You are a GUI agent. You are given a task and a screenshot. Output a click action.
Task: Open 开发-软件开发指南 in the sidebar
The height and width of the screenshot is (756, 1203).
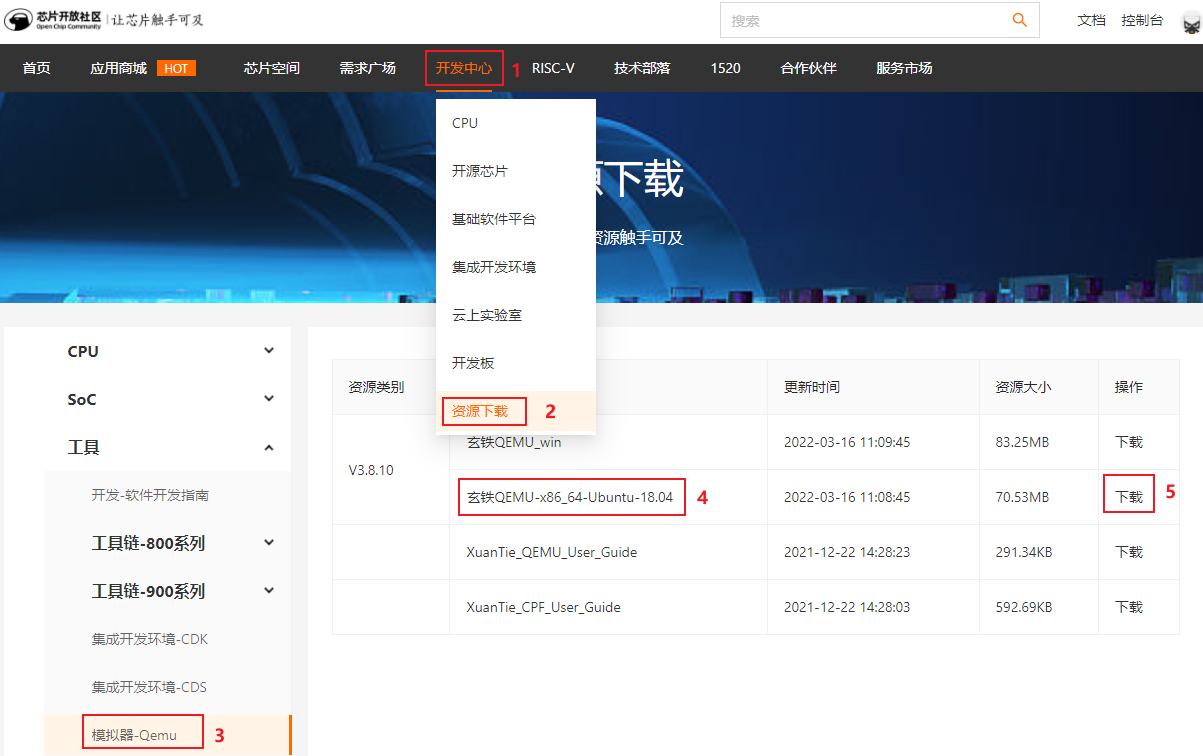(150, 495)
